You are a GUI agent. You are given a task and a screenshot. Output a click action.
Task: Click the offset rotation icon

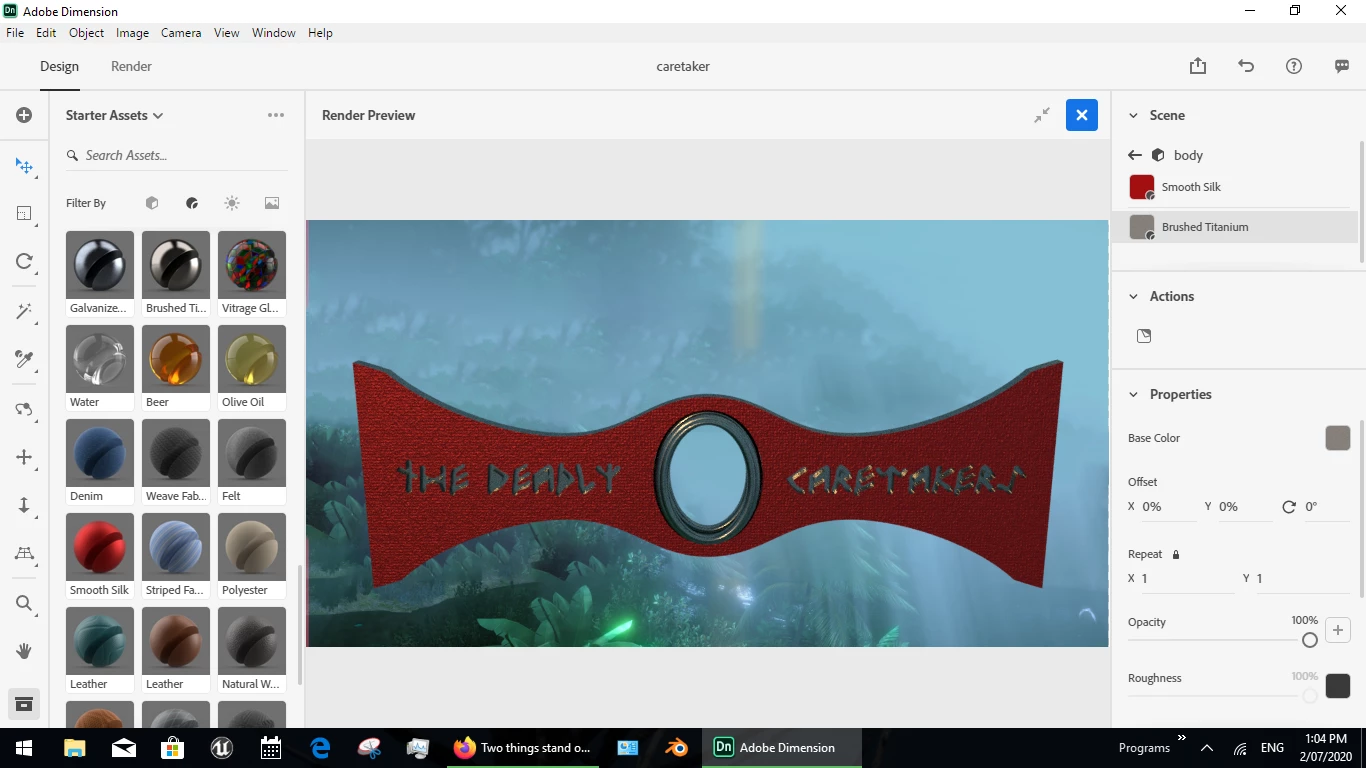pos(1289,507)
